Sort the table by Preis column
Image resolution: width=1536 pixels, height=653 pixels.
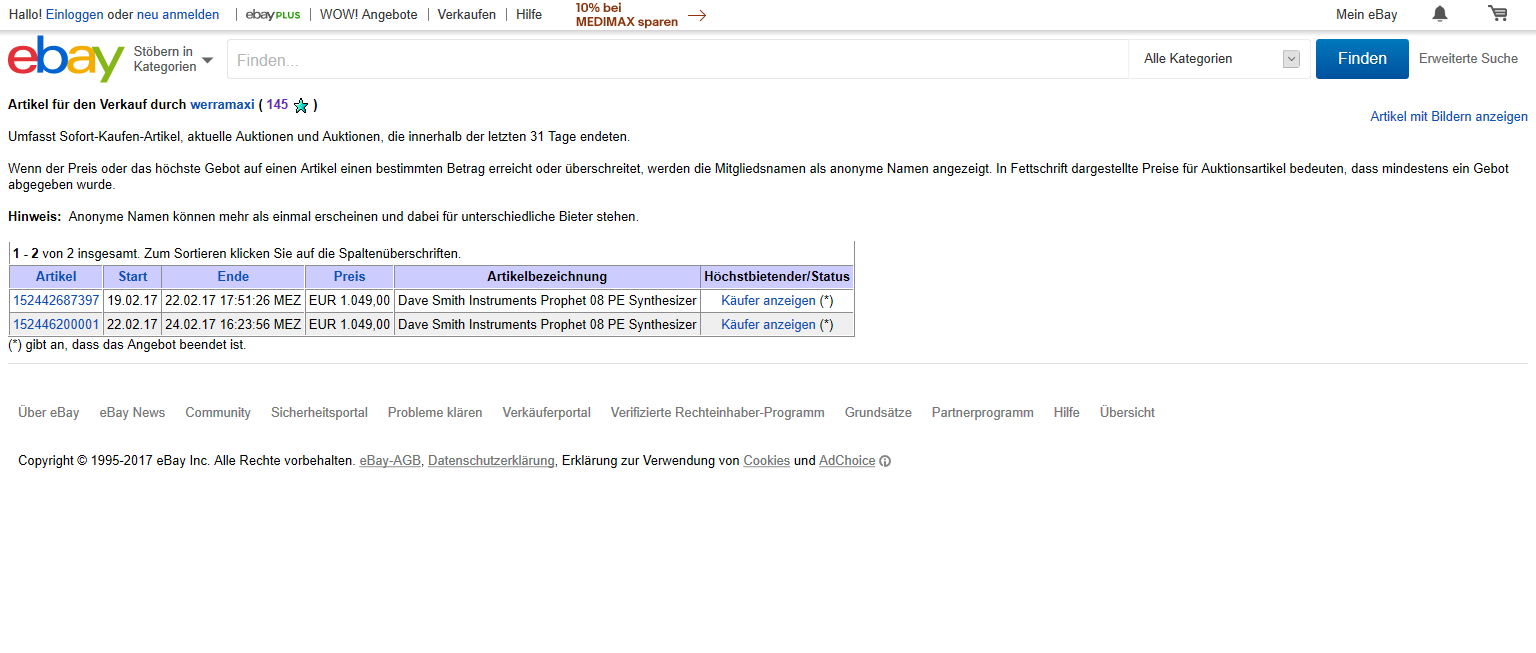tap(349, 277)
